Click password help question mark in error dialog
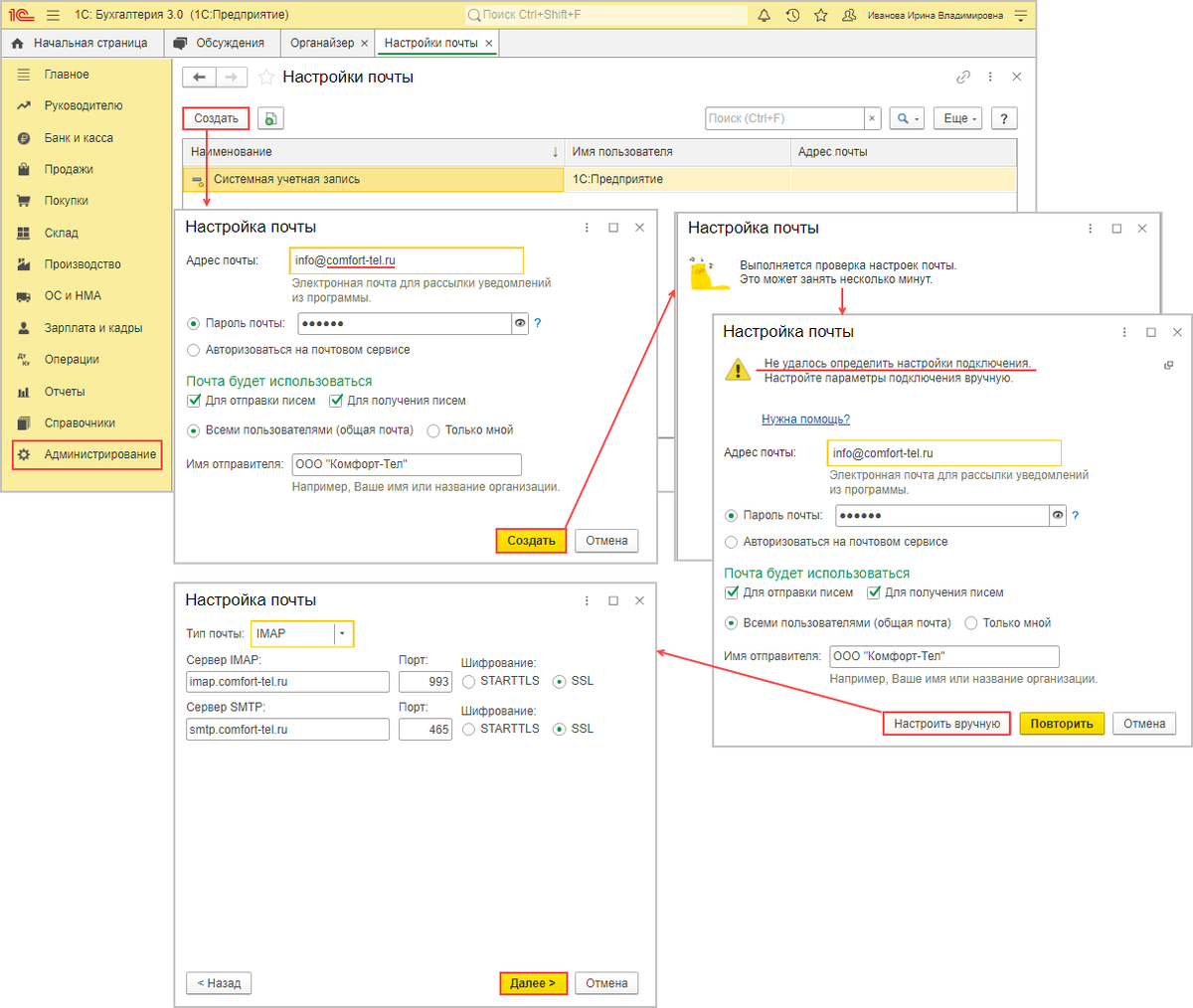The width and height of the screenshot is (1193, 1008). (1076, 516)
